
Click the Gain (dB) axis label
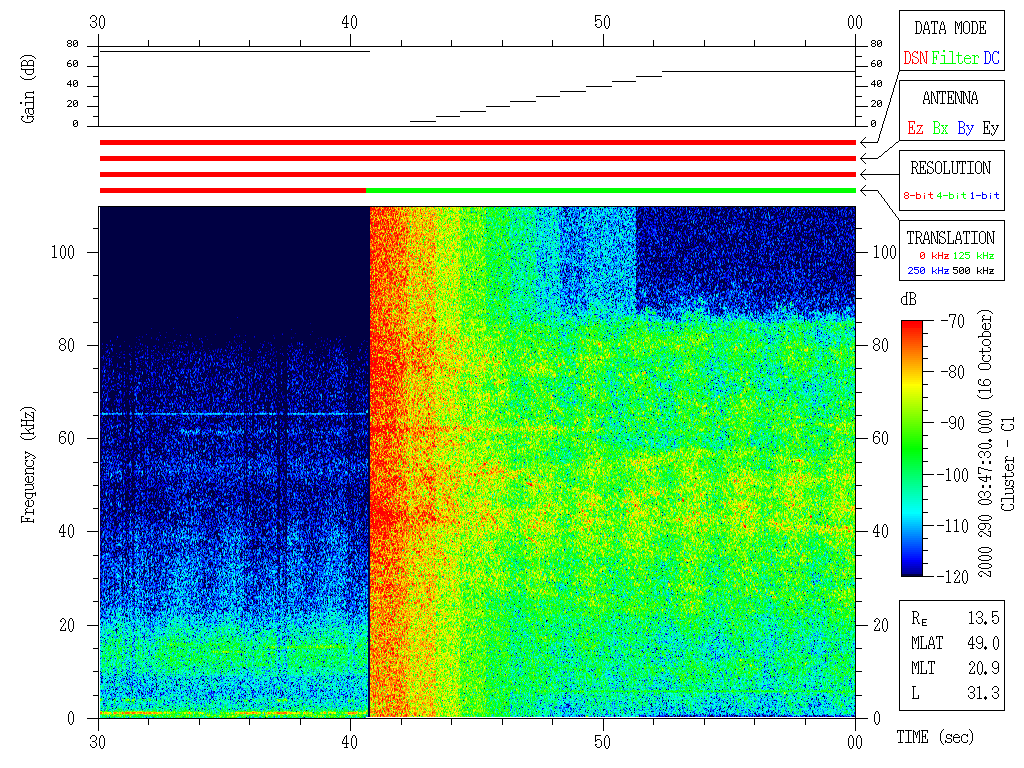[27, 98]
